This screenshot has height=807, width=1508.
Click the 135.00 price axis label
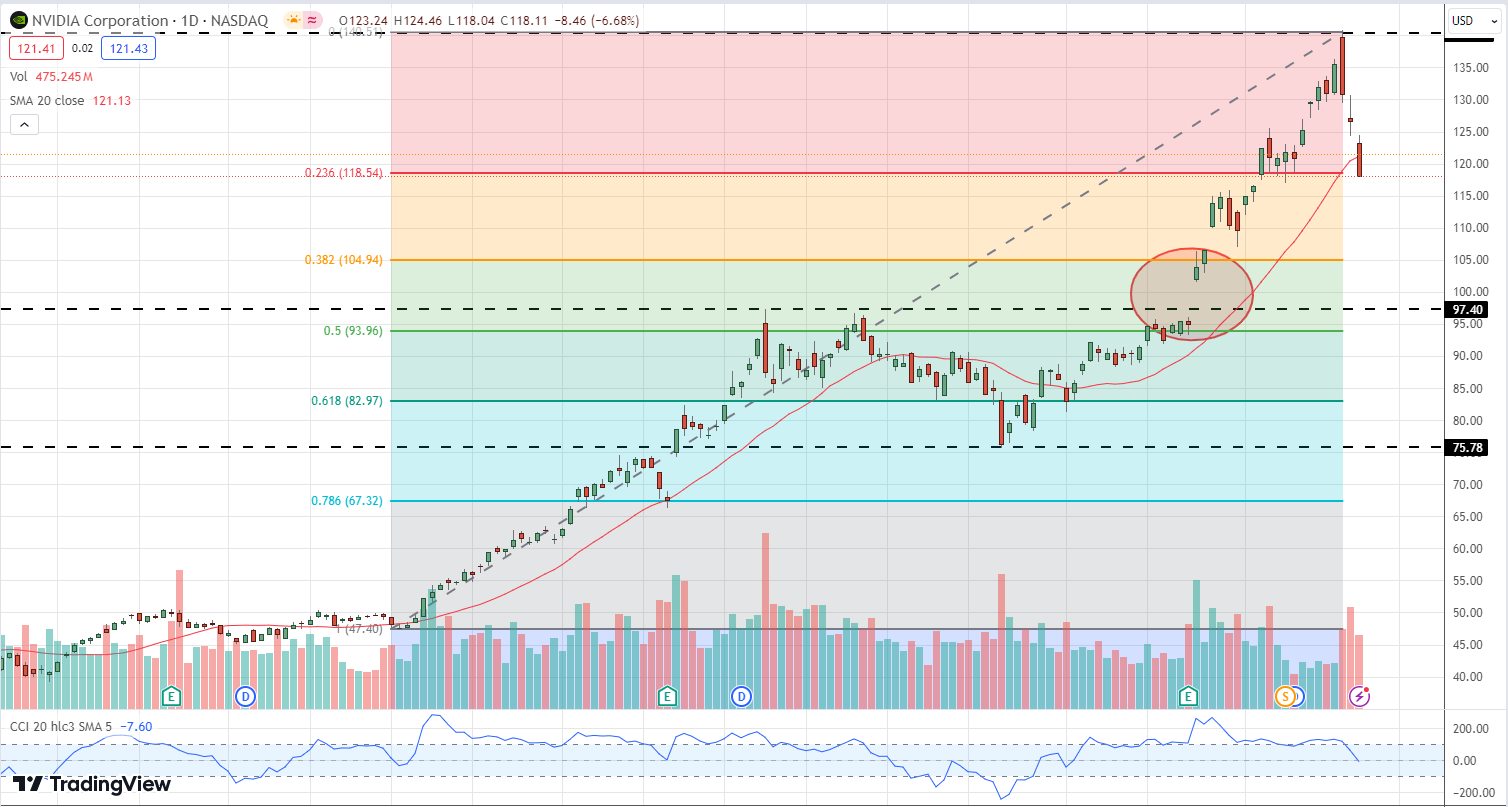point(1472,68)
